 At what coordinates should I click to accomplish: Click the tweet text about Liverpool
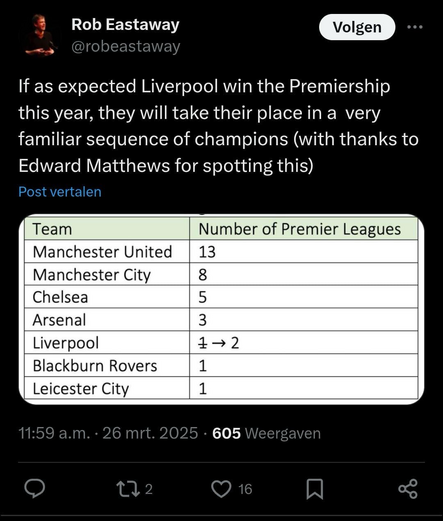point(218,126)
